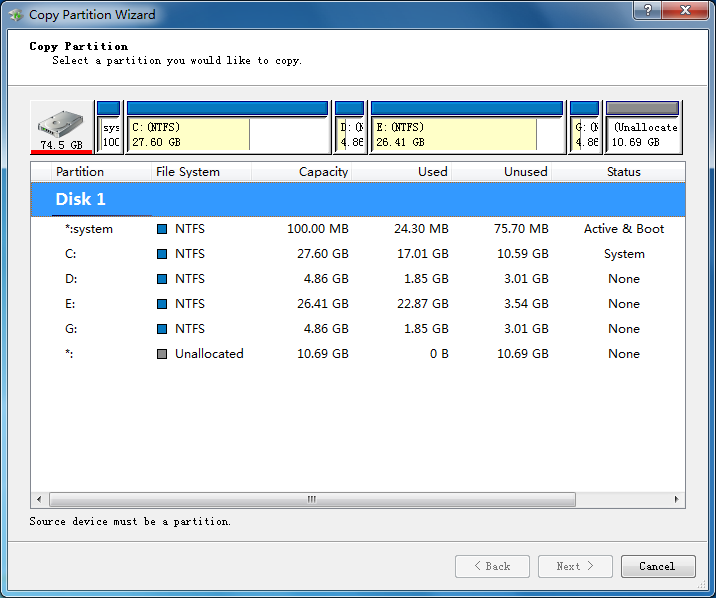Image resolution: width=716 pixels, height=598 pixels.
Task: Click the 10.59 GB unused value
Action: [x=523, y=254]
